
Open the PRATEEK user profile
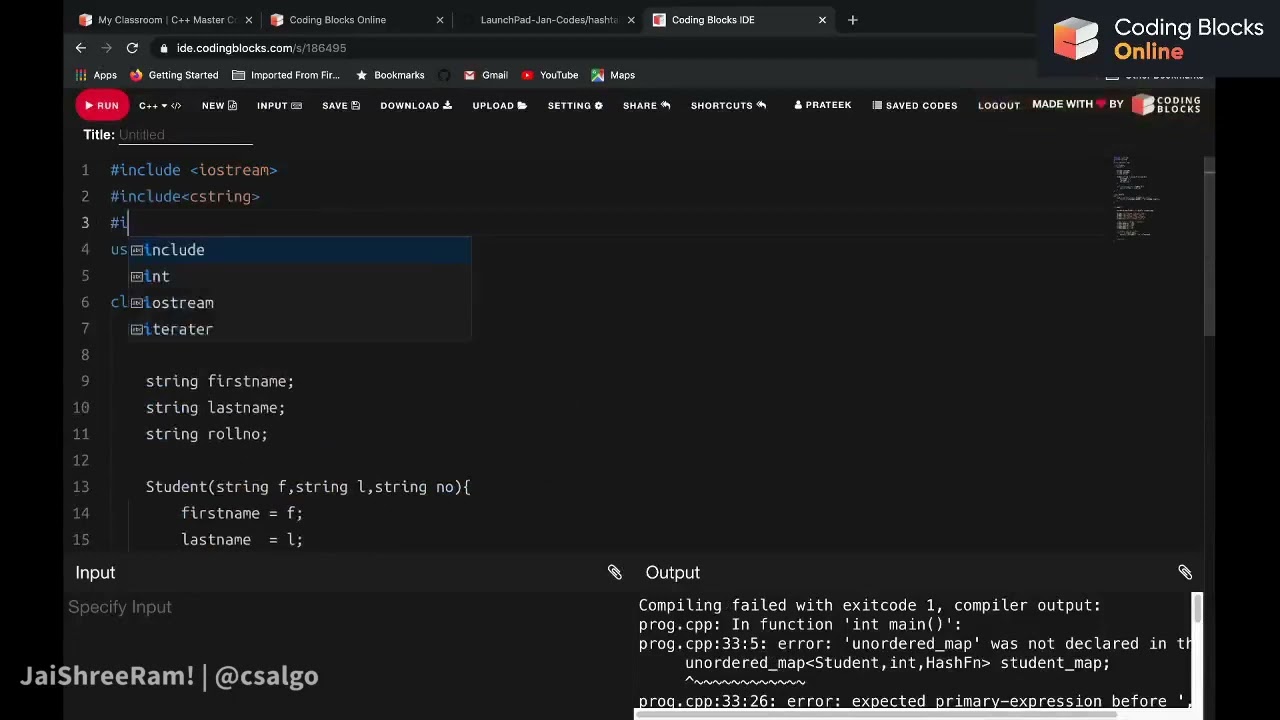(x=822, y=105)
